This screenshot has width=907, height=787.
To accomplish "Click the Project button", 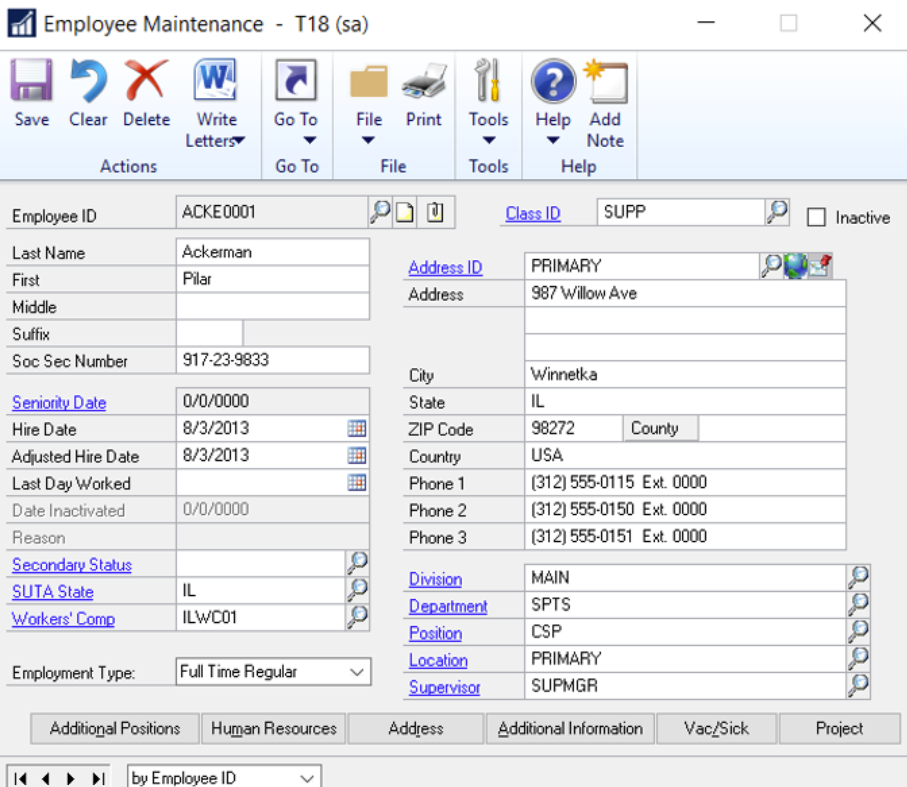I will (x=839, y=729).
